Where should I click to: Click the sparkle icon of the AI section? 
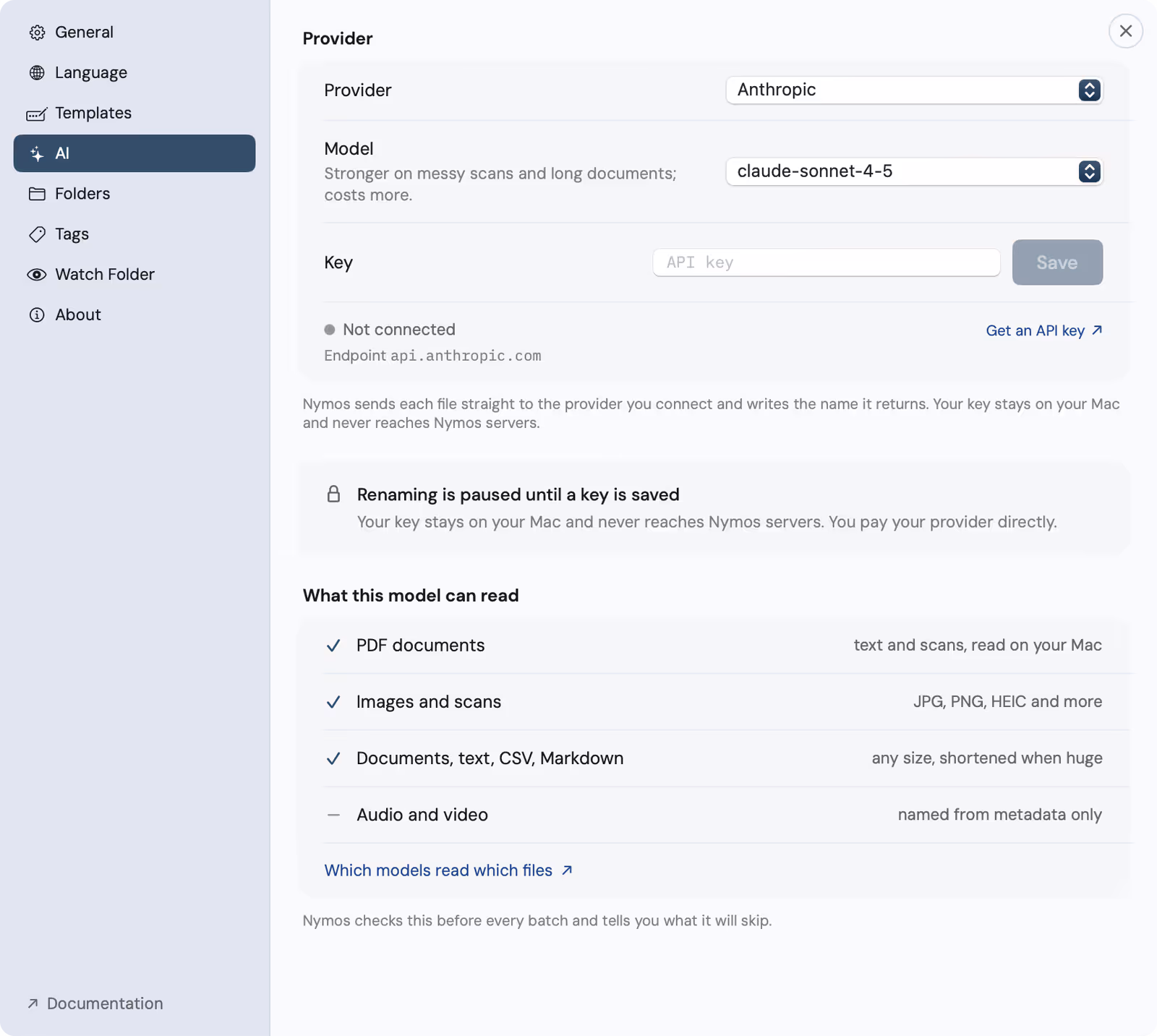point(37,153)
